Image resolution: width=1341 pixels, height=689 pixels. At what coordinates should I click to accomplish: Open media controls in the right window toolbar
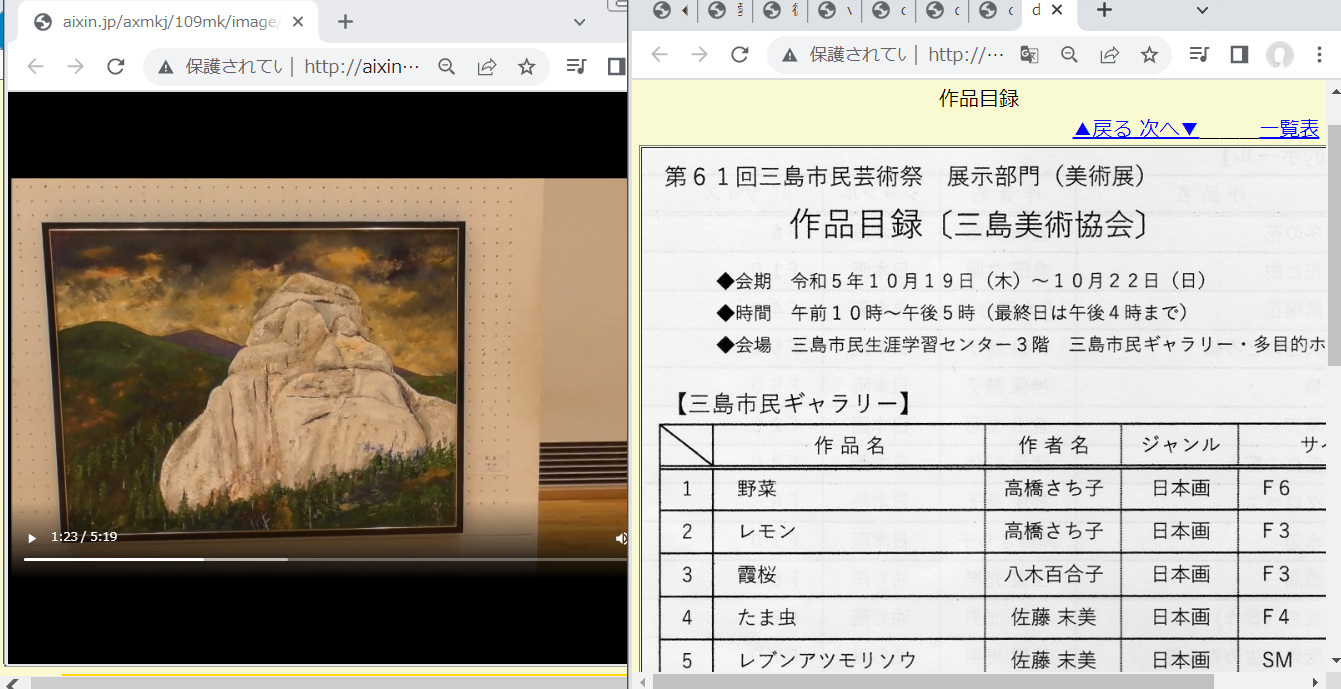pos(1199,55)
